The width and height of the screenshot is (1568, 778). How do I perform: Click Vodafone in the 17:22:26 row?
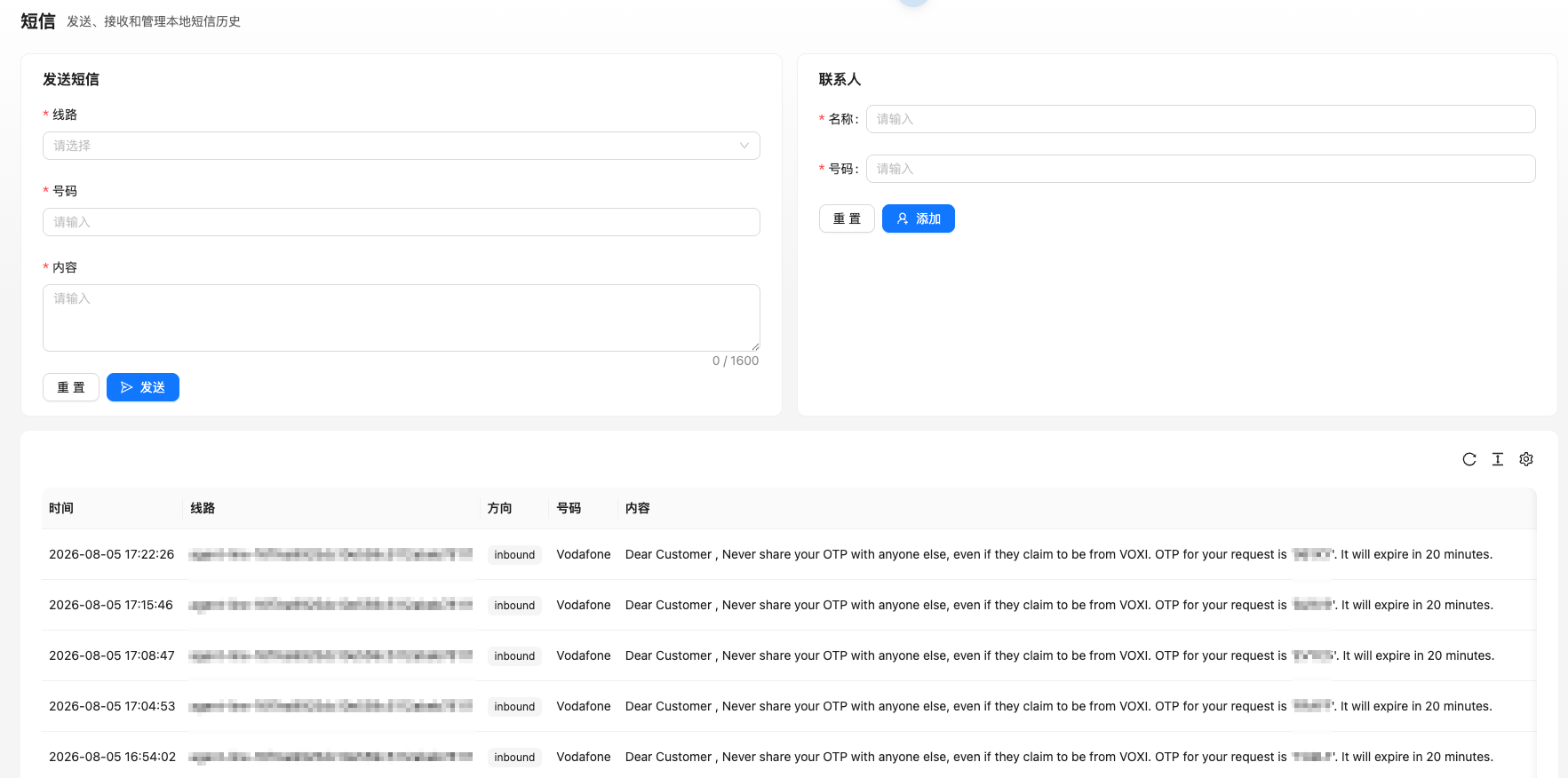click(584, 554)
